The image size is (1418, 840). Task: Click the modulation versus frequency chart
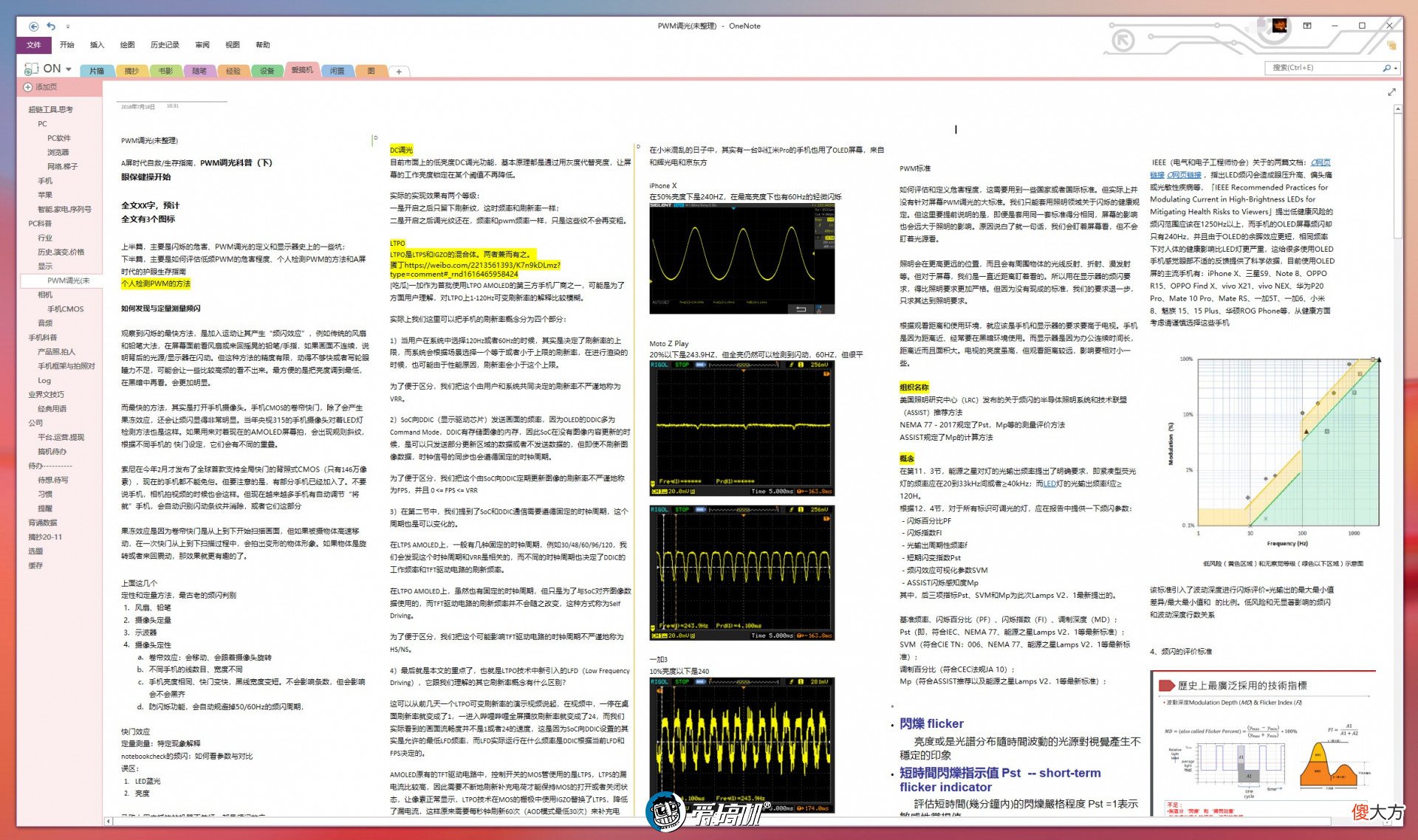tap(1274, 450)
